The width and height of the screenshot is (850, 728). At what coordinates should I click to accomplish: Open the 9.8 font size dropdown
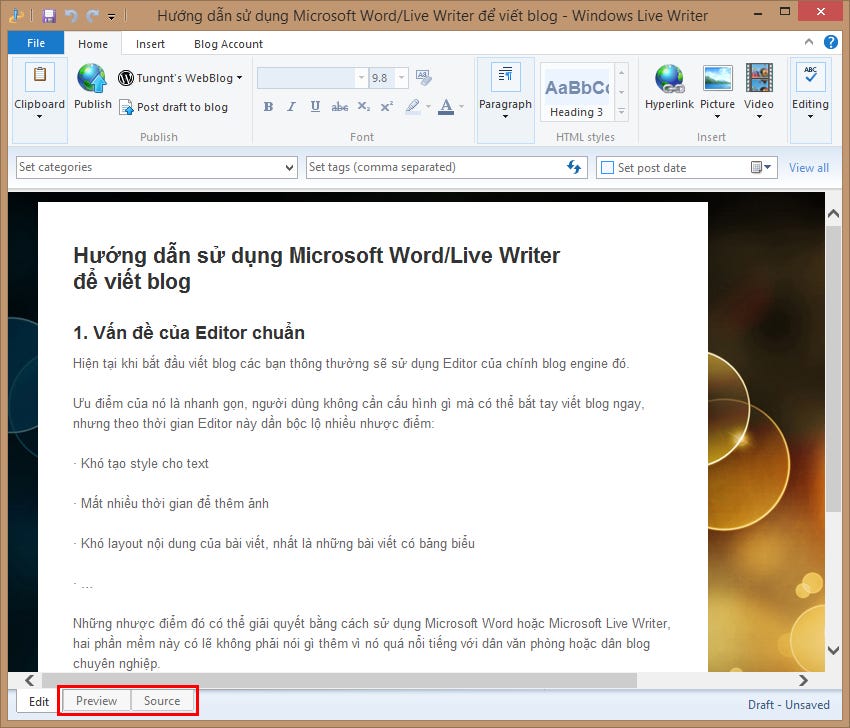[402, 78]
